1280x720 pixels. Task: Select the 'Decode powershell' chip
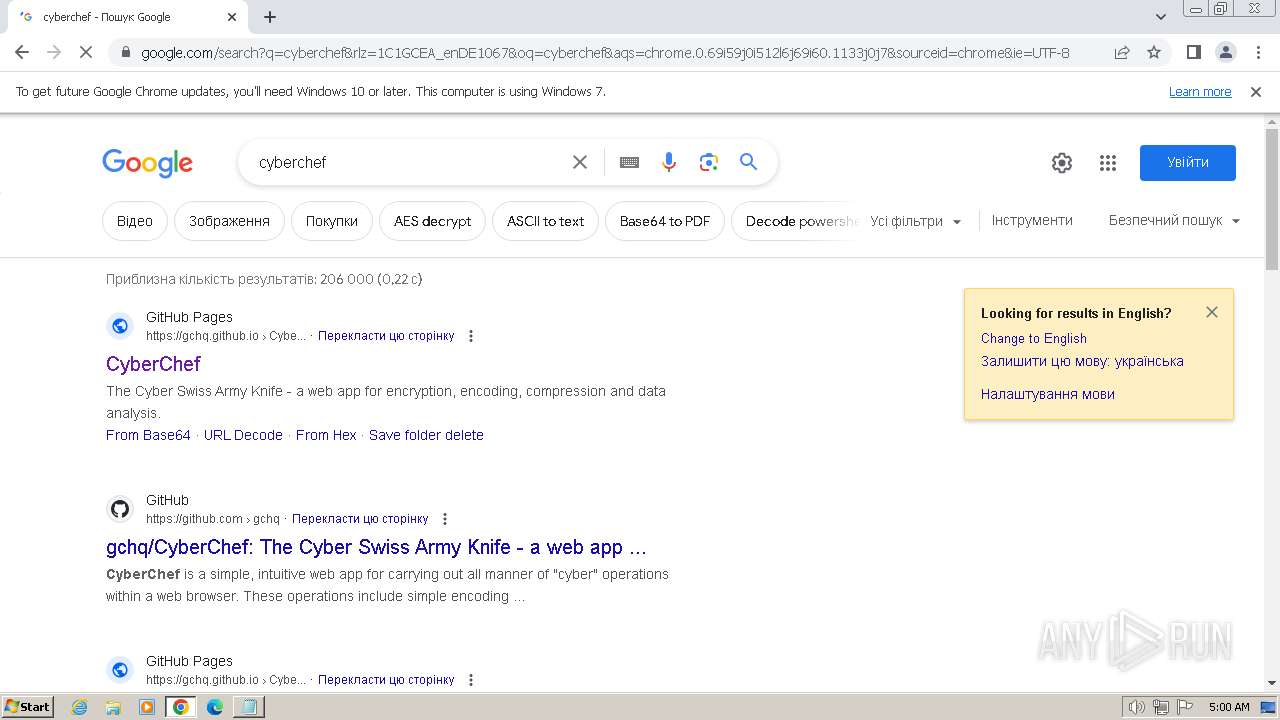tap(796, 221)
